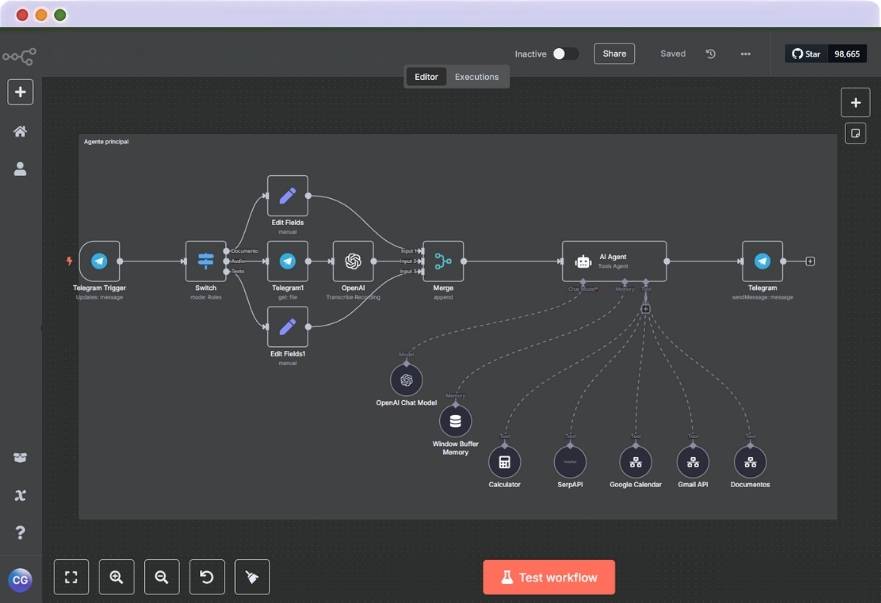Add a sticky note to canvas

[x=855, y=134]
